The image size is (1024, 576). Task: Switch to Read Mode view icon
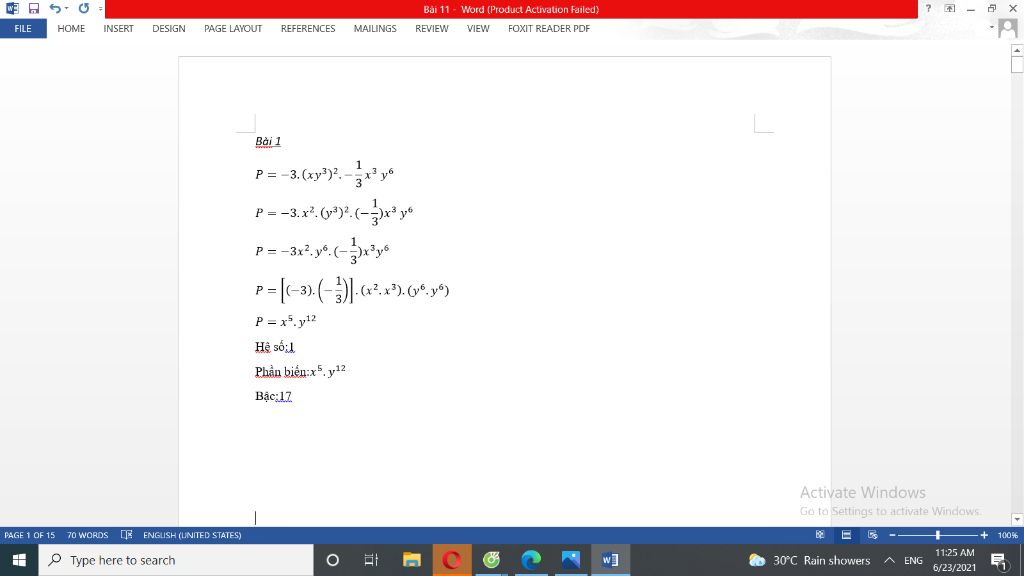[820, 535]
